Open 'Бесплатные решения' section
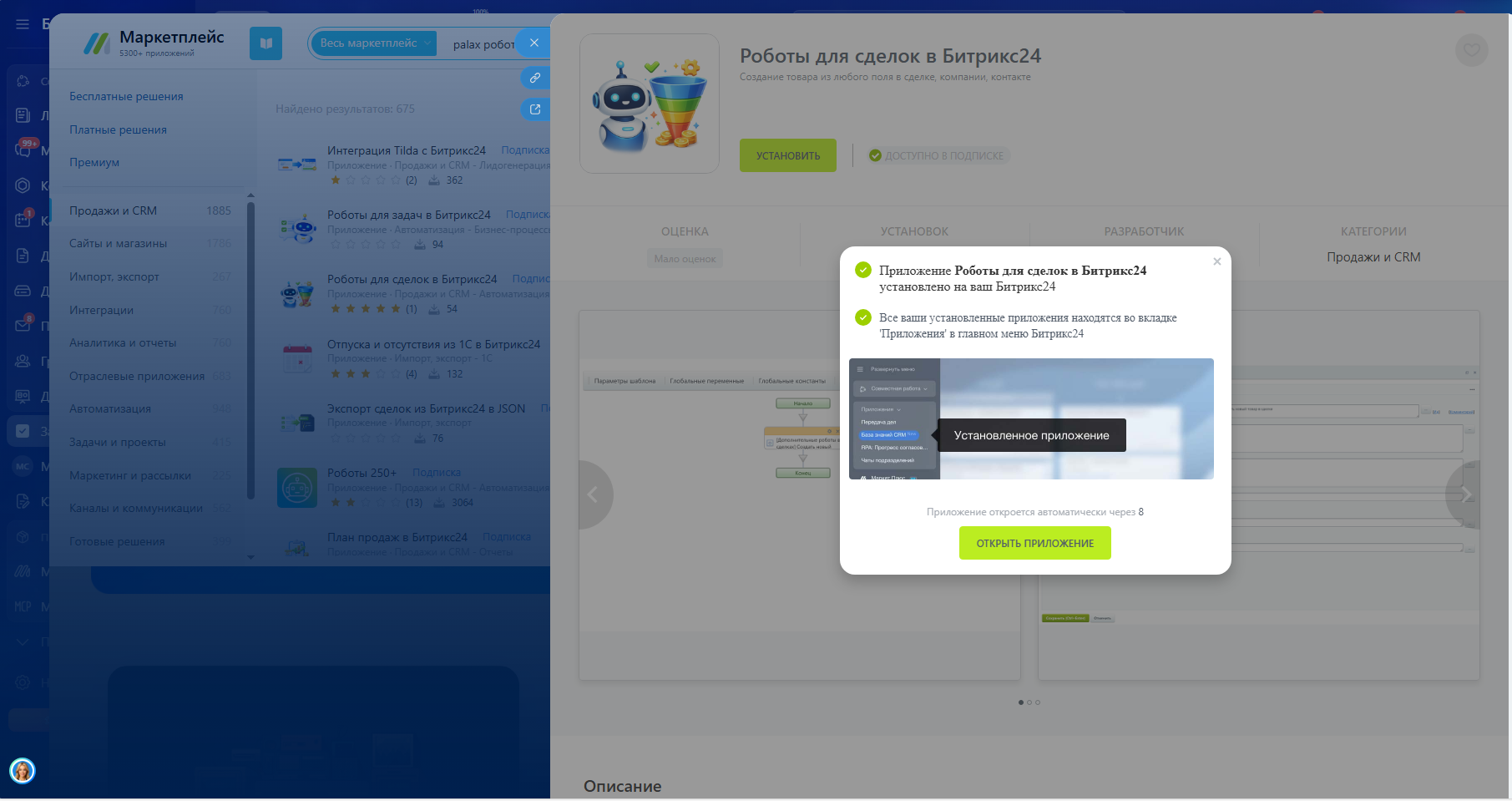This screenshot has width=1512, height=801. 126,96
